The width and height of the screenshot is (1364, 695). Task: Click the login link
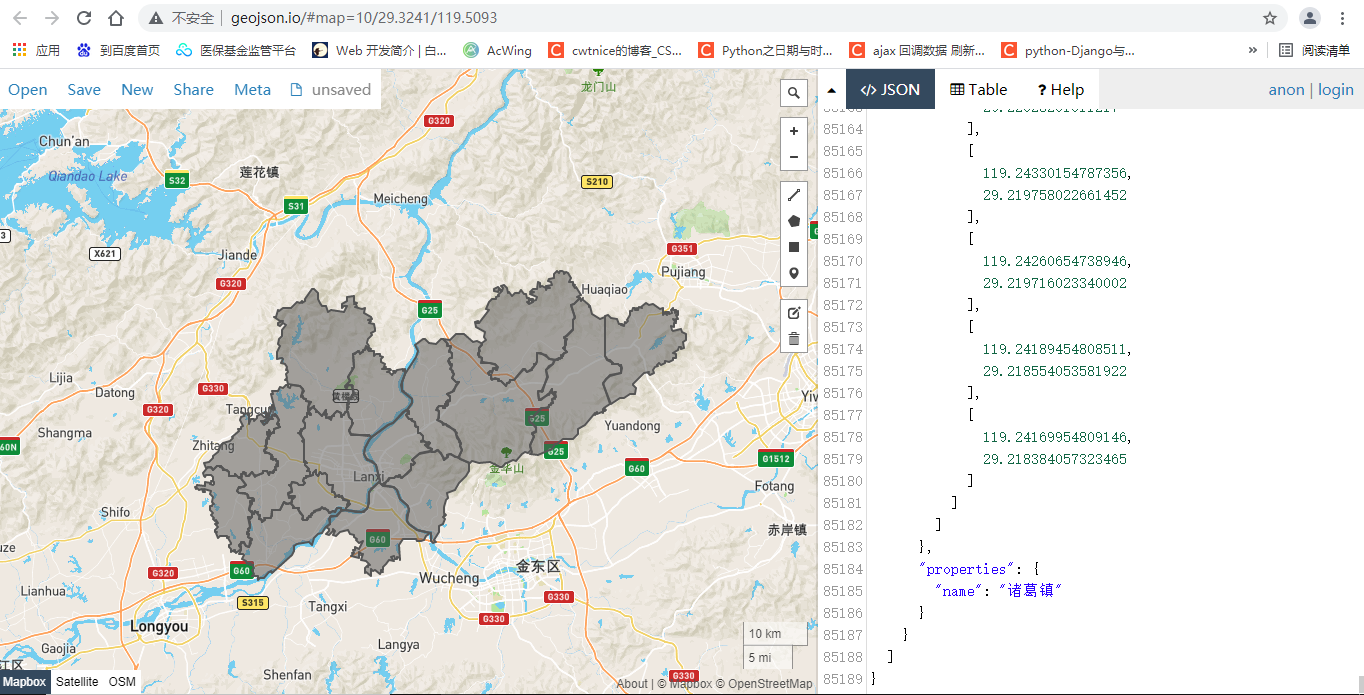click(x=1335, y=89)
